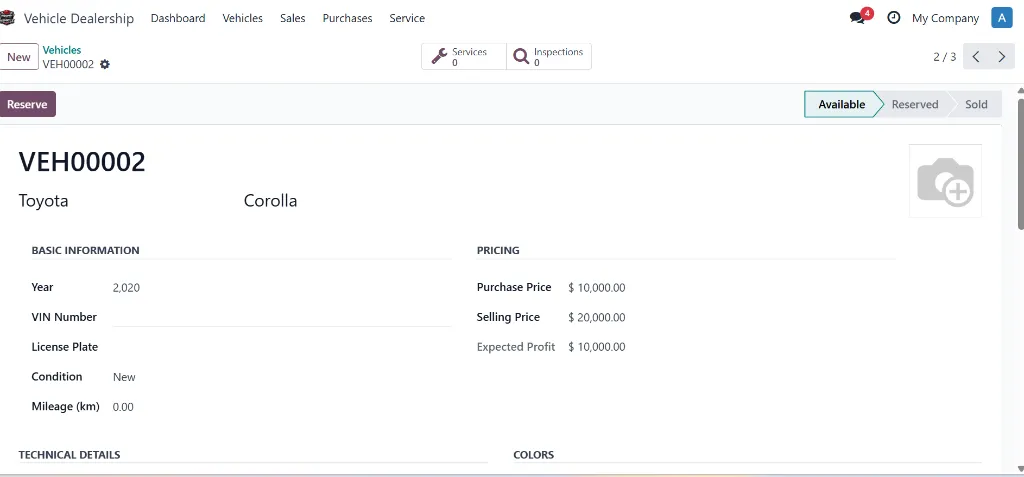Click the Vehicles breadcrumb link
The image size is (1024, 477).
pyautogui.click(x=62, y=50)
